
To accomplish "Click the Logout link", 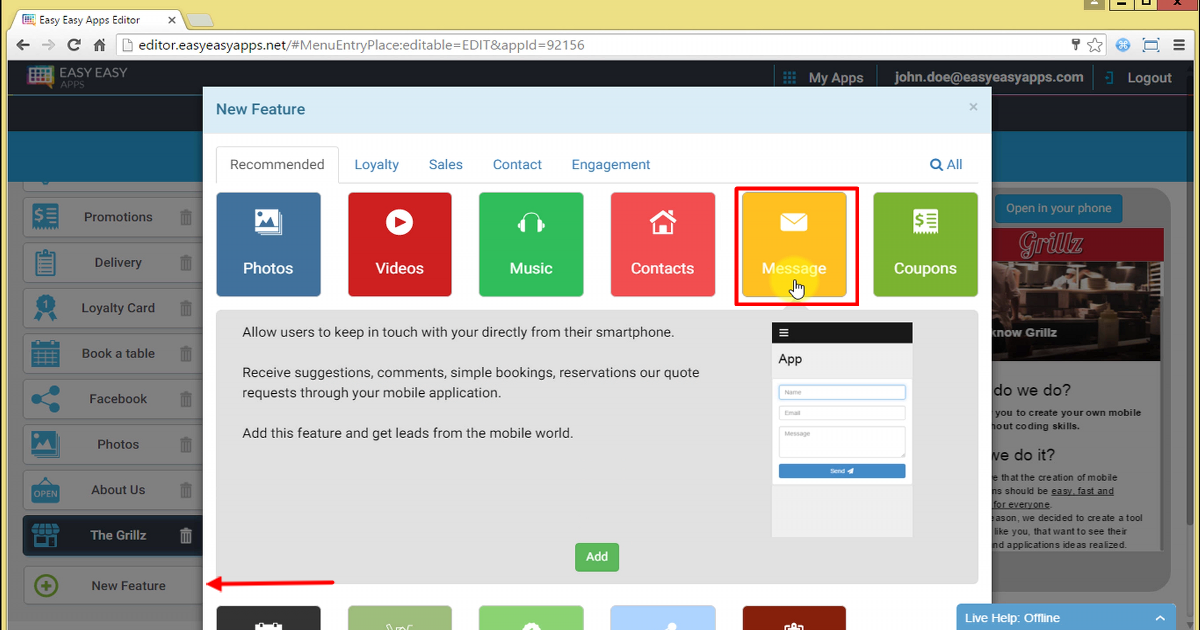I will 1138,78.
